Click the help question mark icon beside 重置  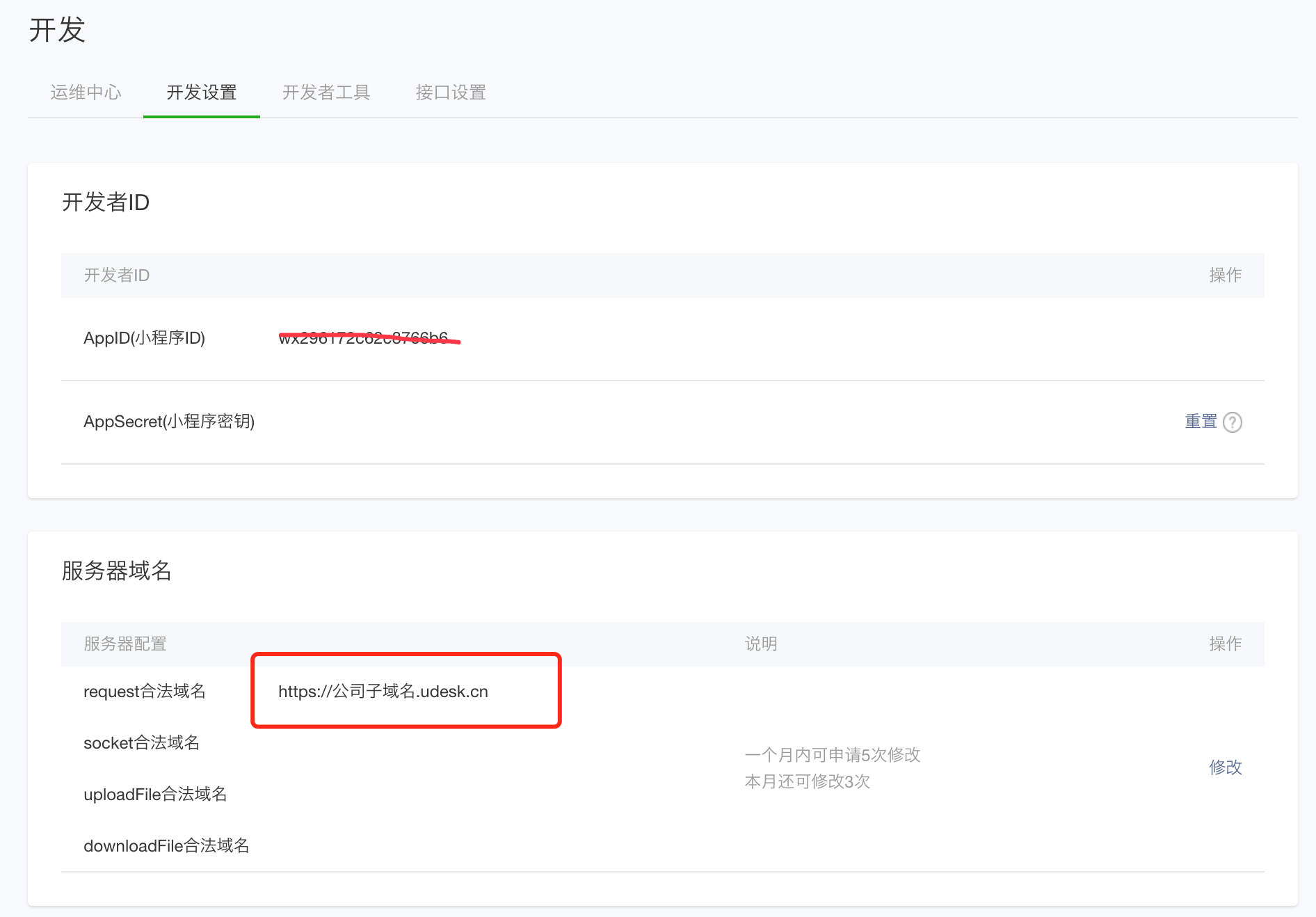pyautogui.click(x=1232, y=422)
